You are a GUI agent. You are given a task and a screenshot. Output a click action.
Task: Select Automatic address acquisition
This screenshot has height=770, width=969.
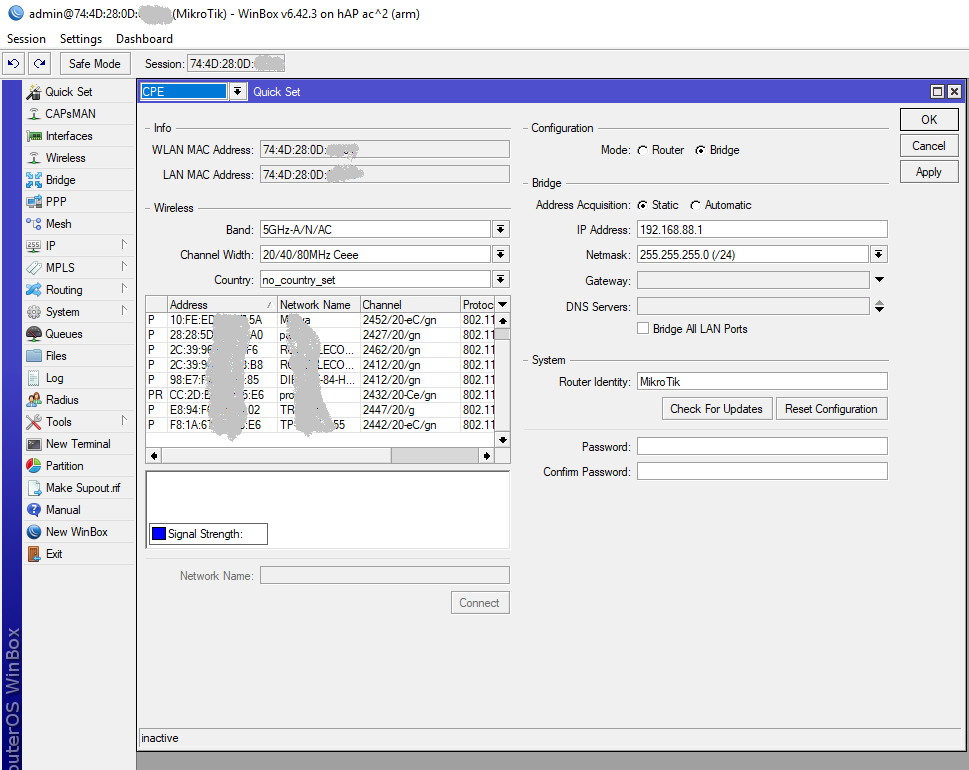coord(696,205)
